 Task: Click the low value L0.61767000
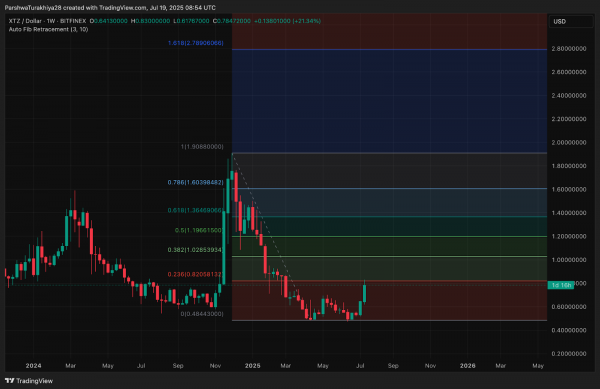tap(191, 21)
